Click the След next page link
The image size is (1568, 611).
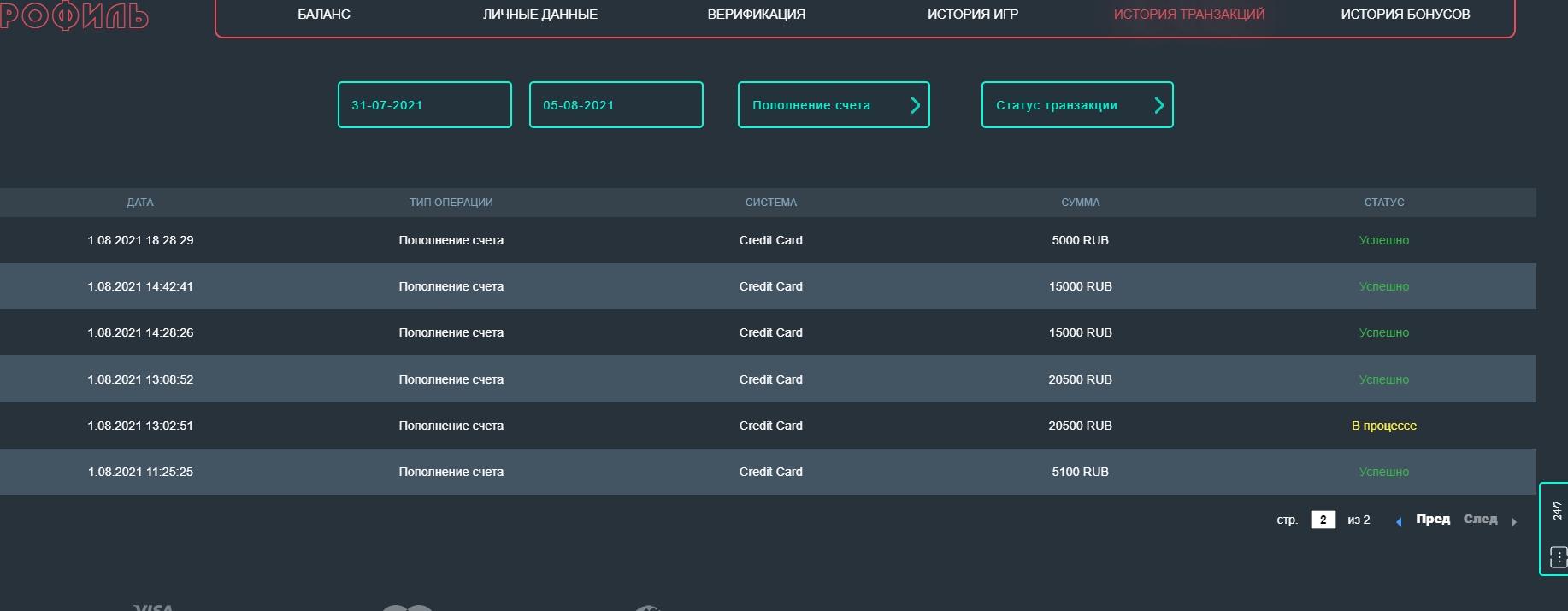pos(1481,519)
